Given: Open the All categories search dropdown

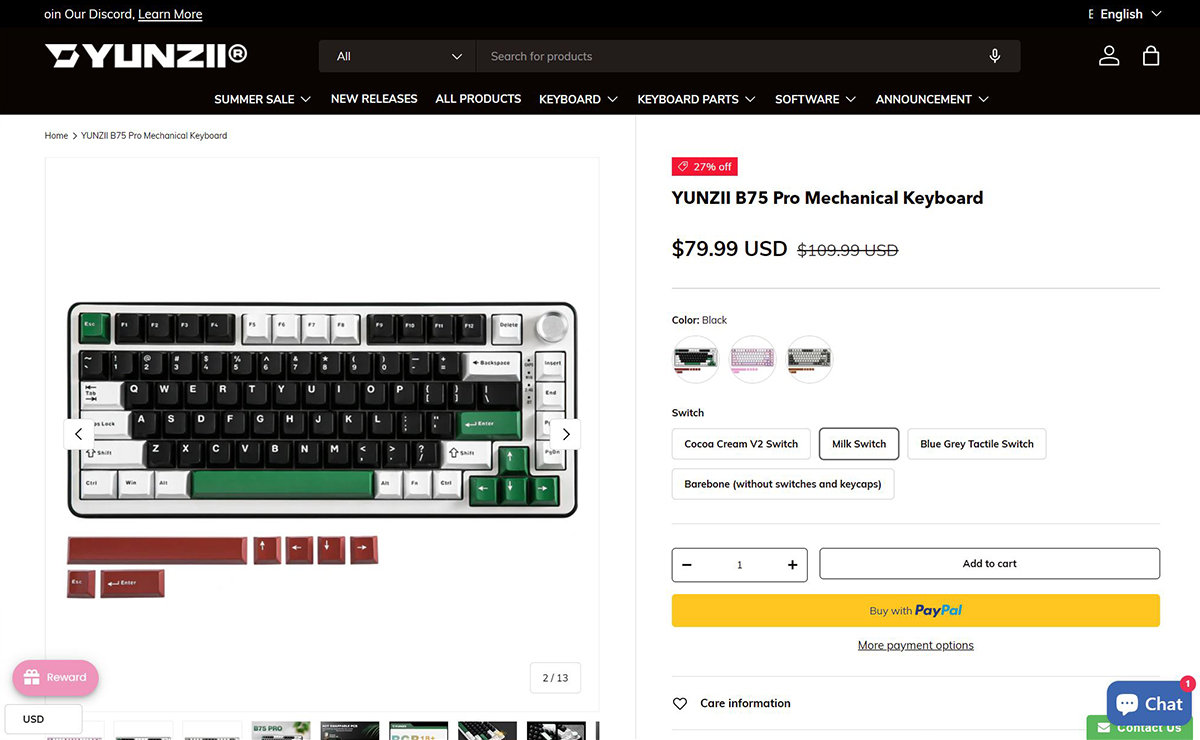Looking at the screenshot, I should click(x=398, y=56).
